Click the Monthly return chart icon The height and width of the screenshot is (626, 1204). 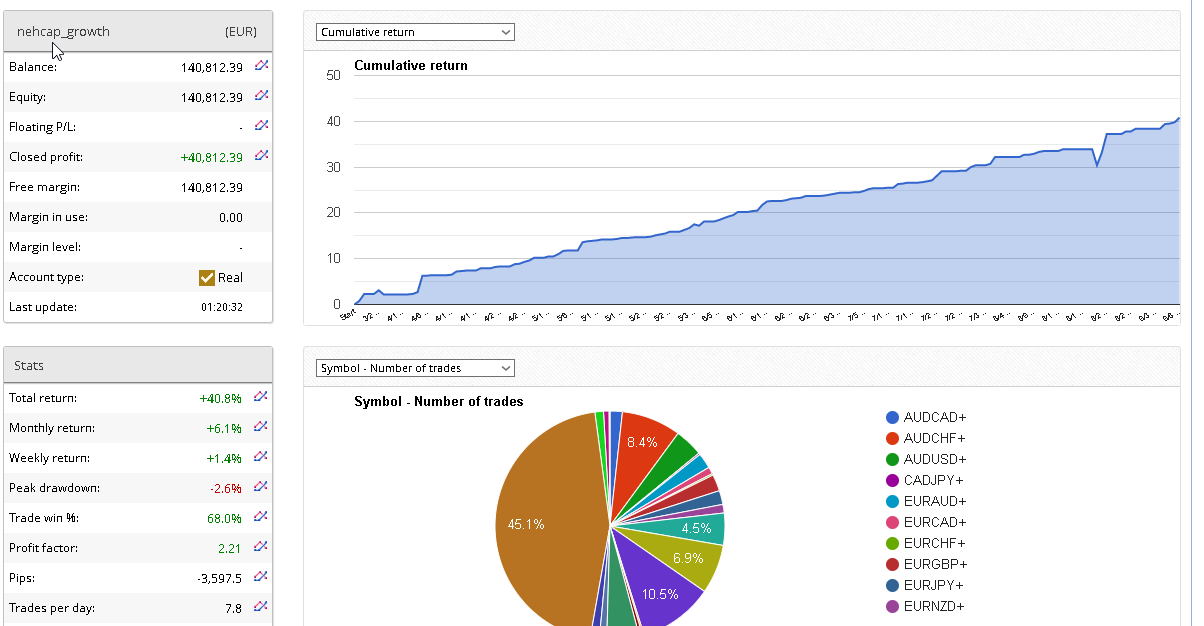[x=261, y=427]
